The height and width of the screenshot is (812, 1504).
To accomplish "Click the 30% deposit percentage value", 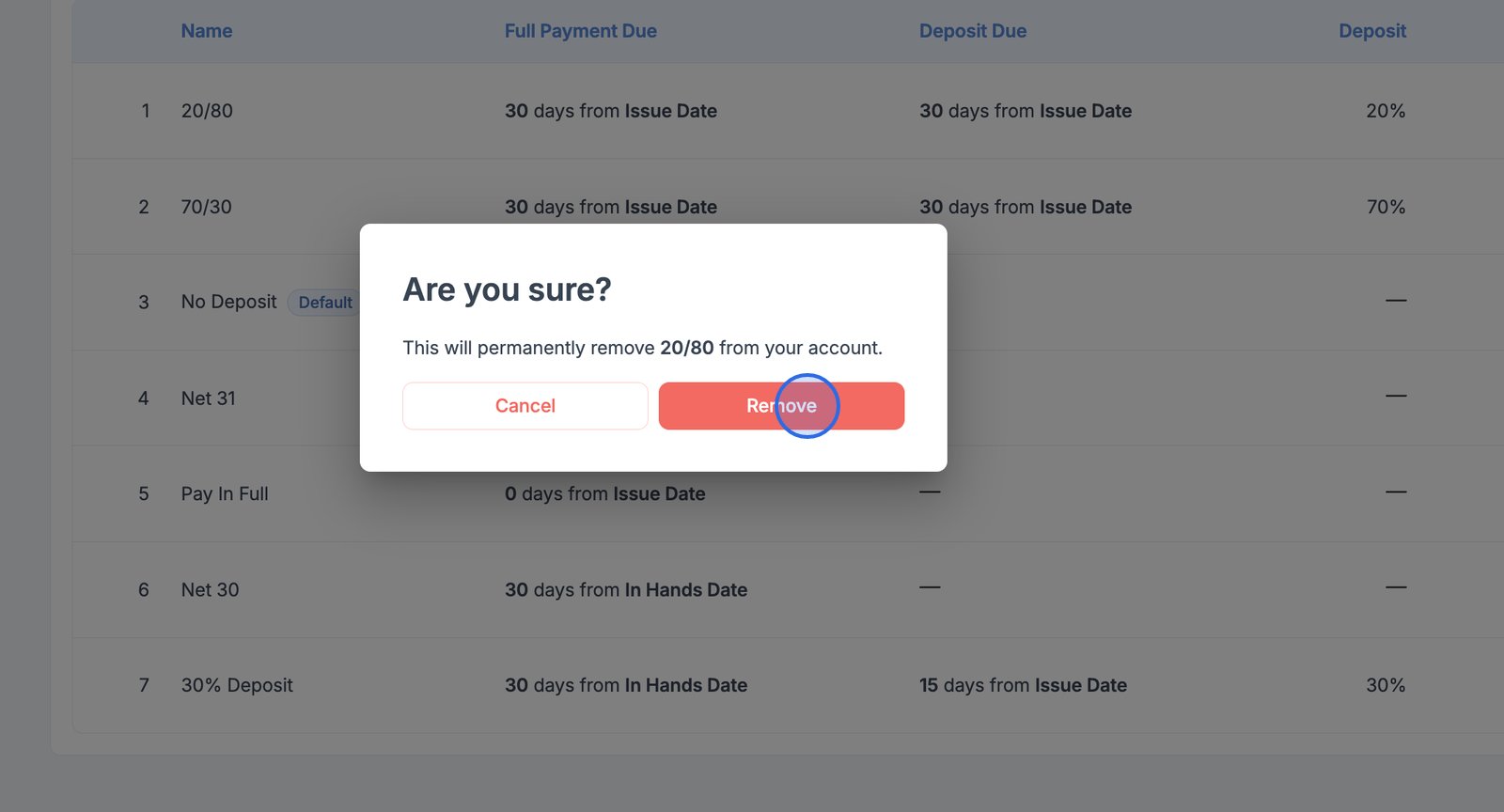I will click(1385, 686).
